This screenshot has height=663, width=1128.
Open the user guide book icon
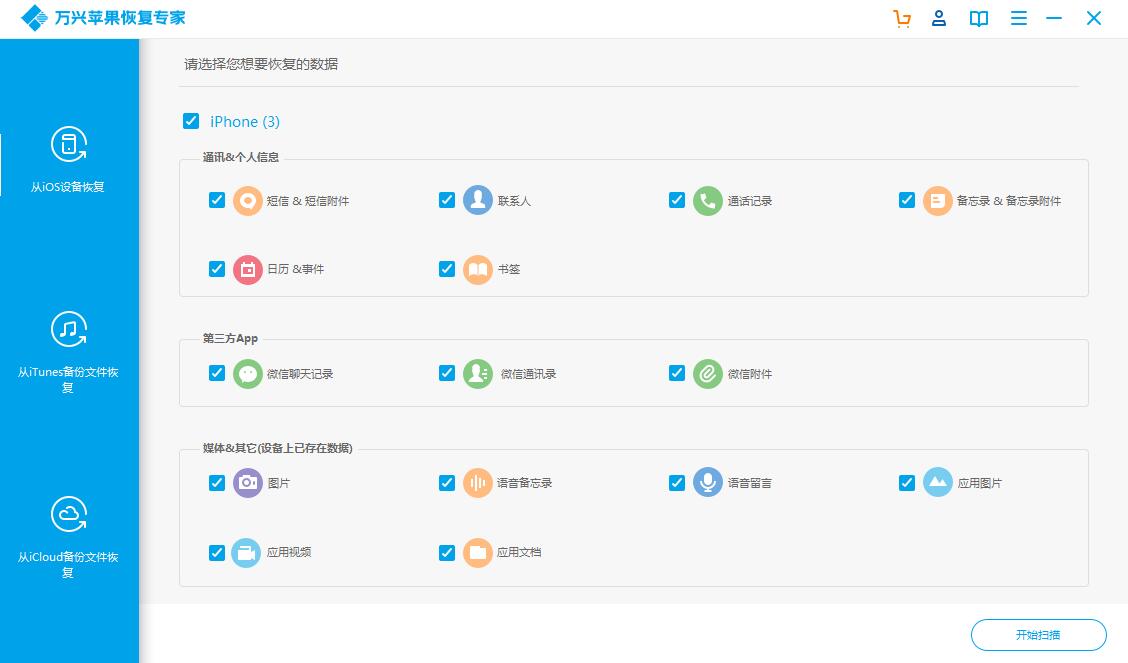(979, 19)
